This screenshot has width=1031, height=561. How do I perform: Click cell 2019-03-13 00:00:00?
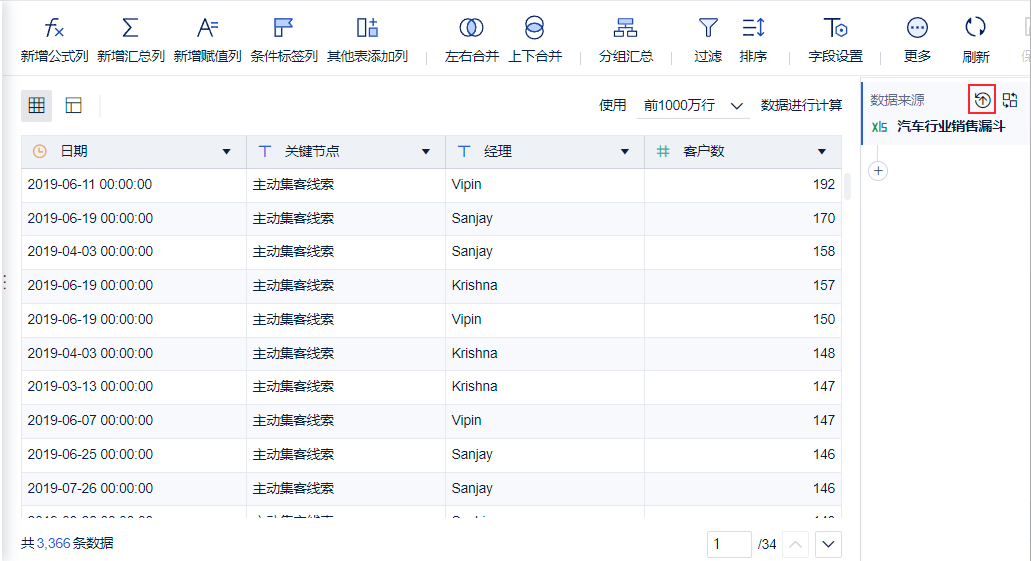(x=133, y=387)
